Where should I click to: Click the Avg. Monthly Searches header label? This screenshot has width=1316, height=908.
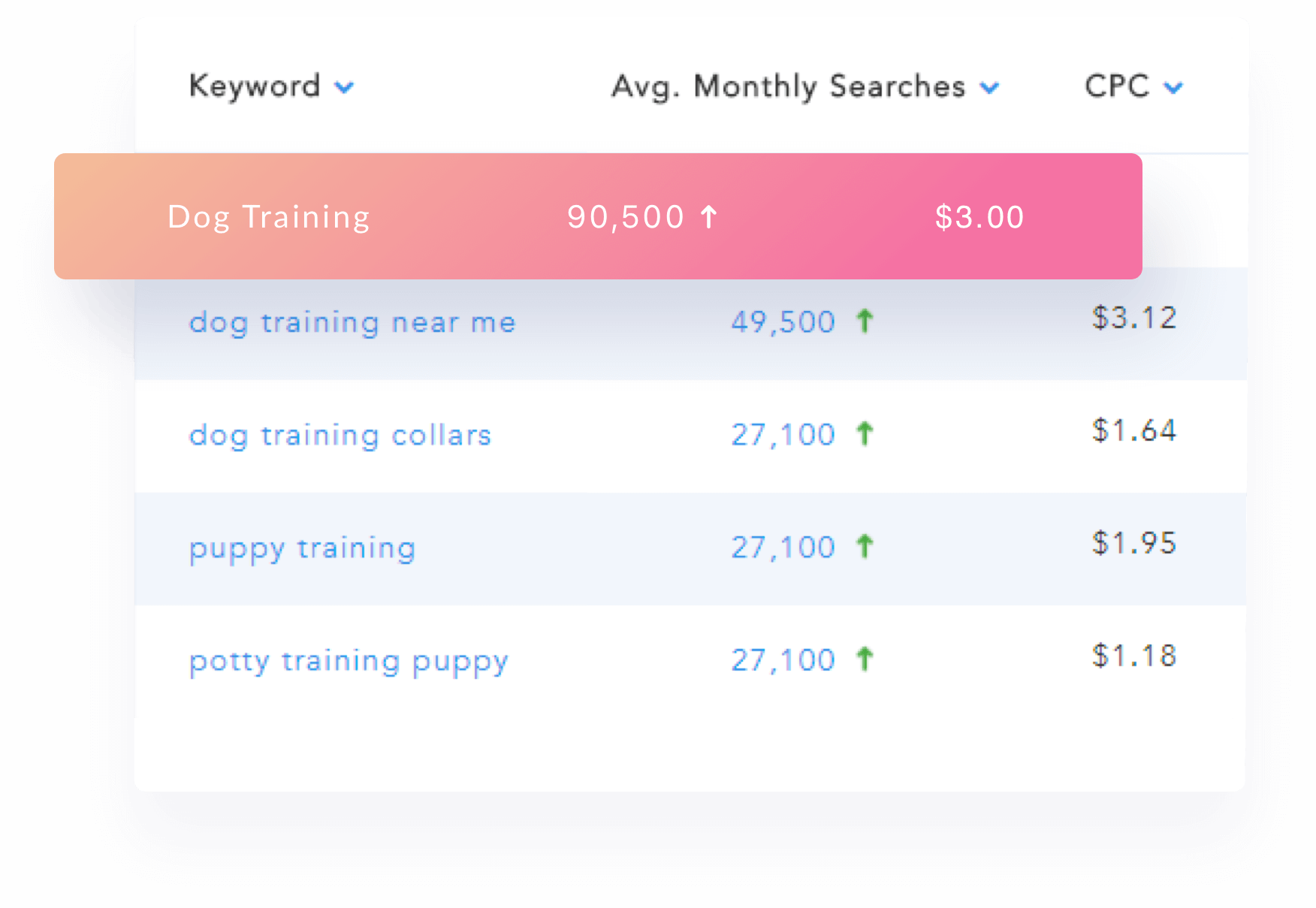point(789,86)
